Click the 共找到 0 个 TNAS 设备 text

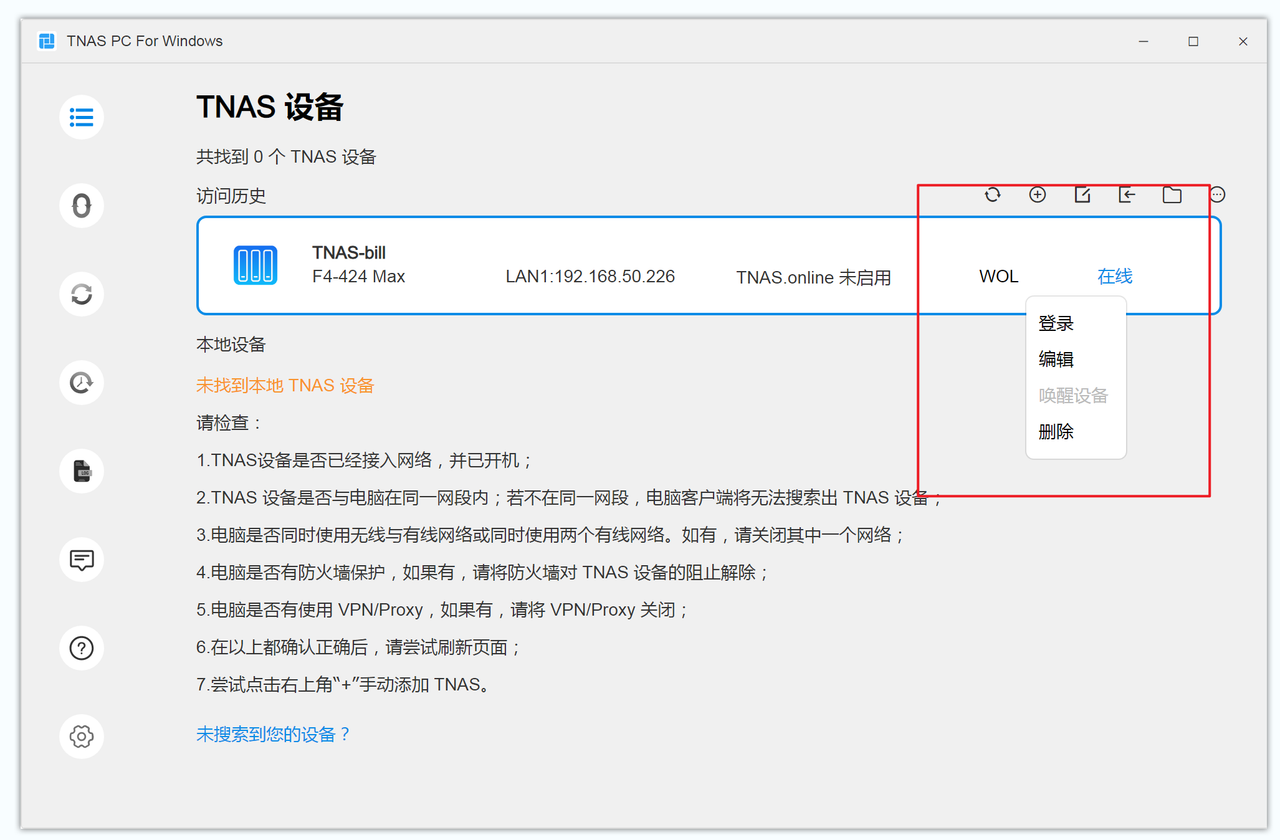[286, 157]
